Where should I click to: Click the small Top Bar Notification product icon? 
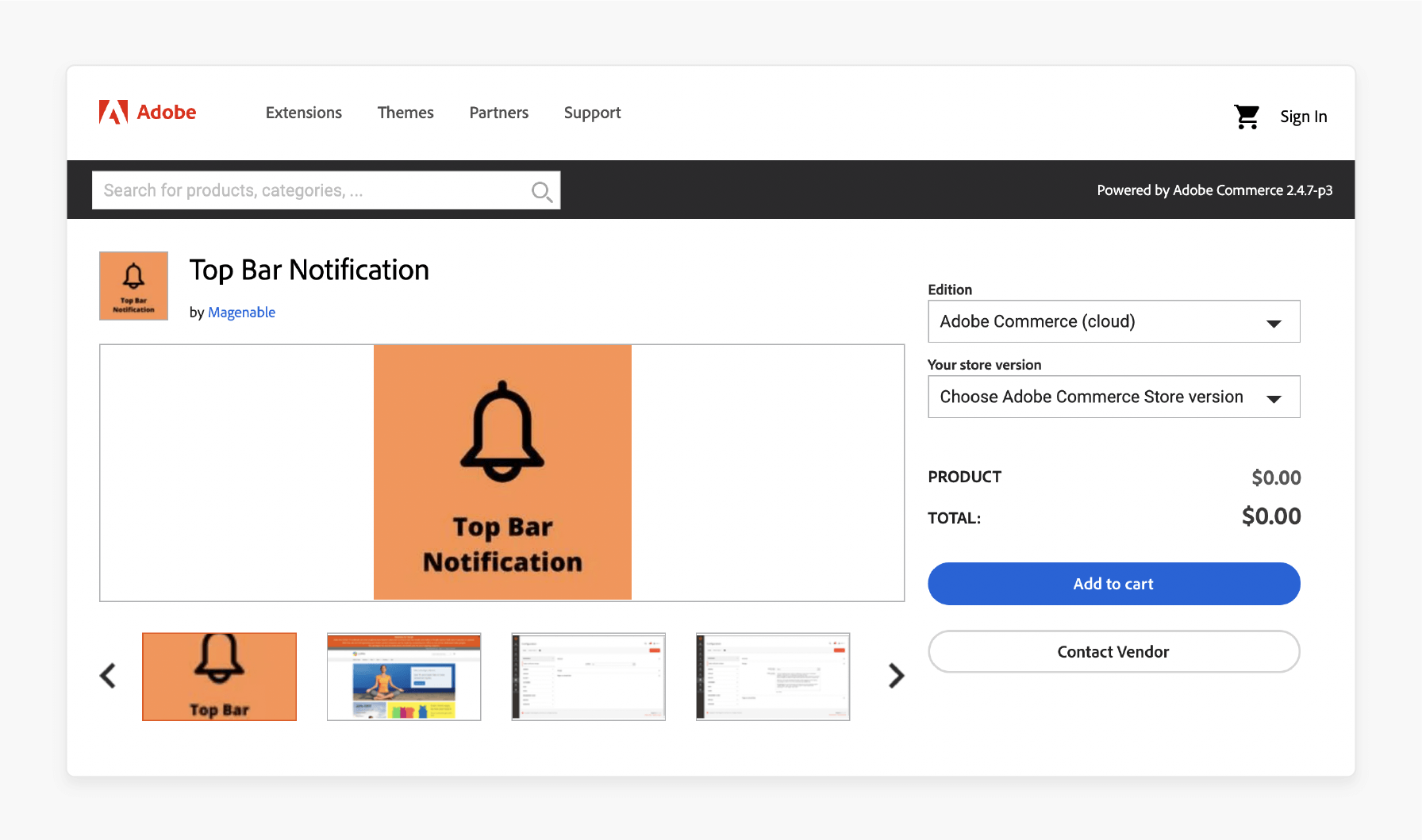(x=133, y=286)
